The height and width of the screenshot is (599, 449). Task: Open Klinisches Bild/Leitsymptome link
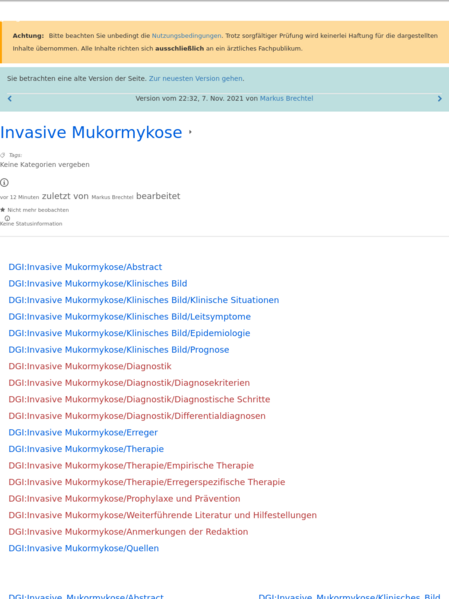pyautogui.click(x=130, y=316)
